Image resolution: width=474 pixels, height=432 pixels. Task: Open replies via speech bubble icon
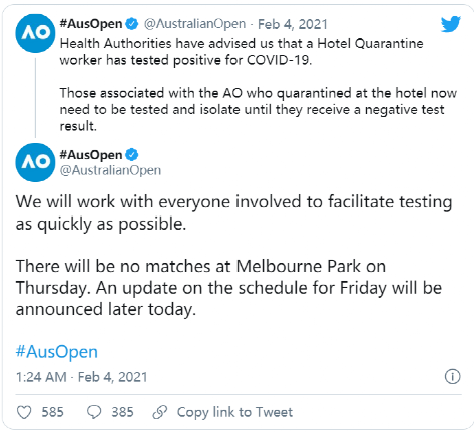pos(94,412)
